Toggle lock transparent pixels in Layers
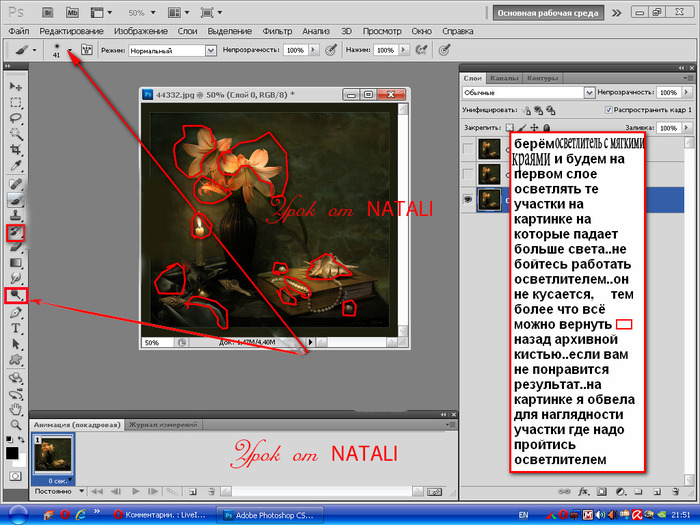This screenshot has width=700, height=525. [x=510, y=128]
